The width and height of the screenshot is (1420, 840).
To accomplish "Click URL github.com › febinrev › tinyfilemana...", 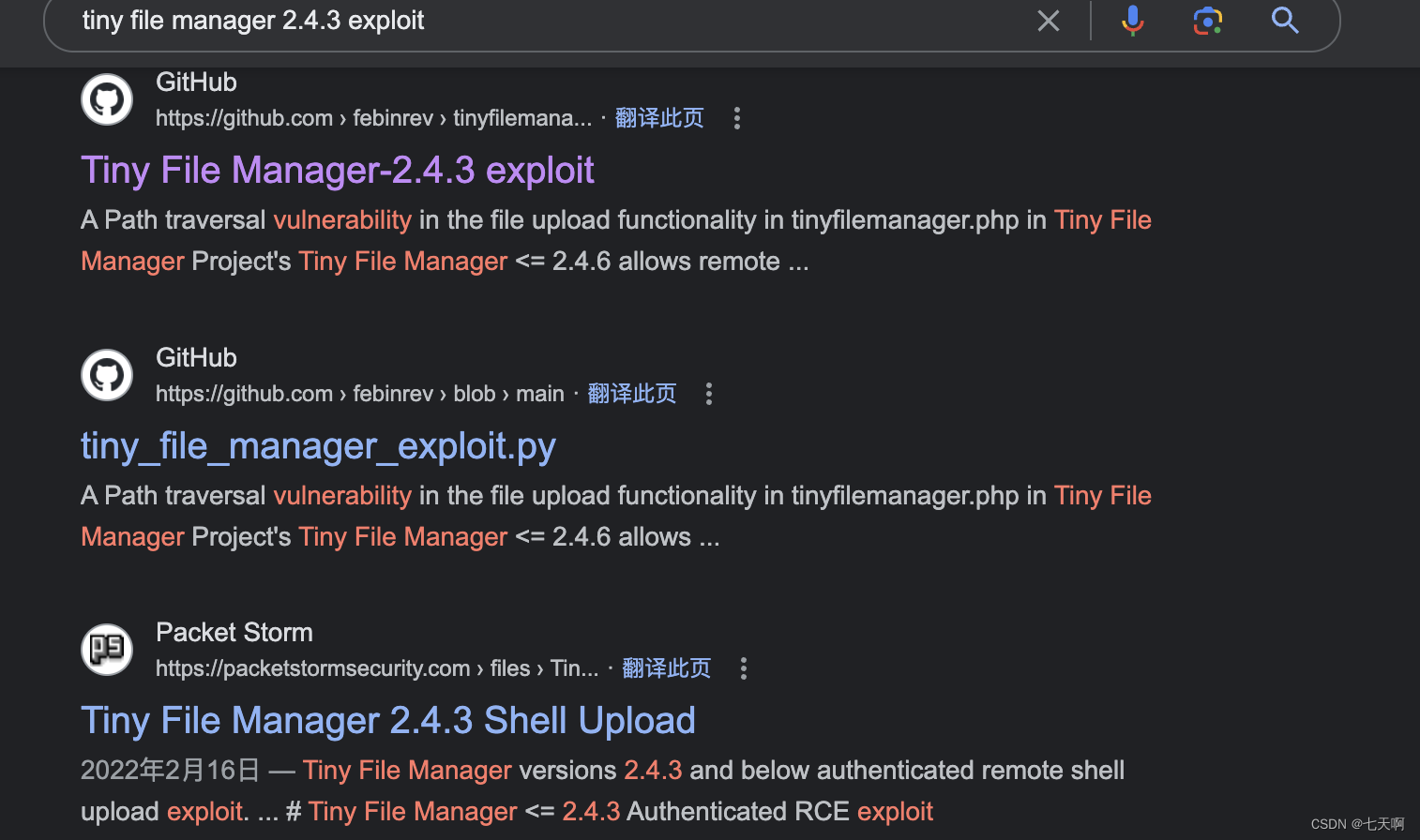I will 374,118.
